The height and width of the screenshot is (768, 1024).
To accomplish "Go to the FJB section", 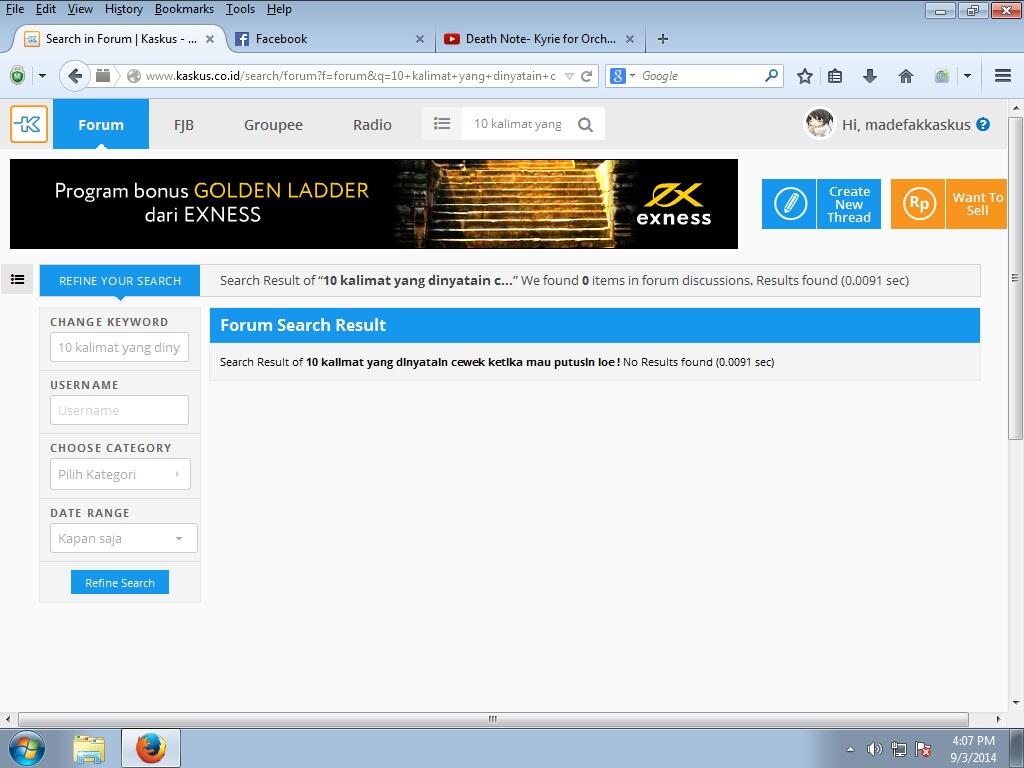I will click(184, 125).
